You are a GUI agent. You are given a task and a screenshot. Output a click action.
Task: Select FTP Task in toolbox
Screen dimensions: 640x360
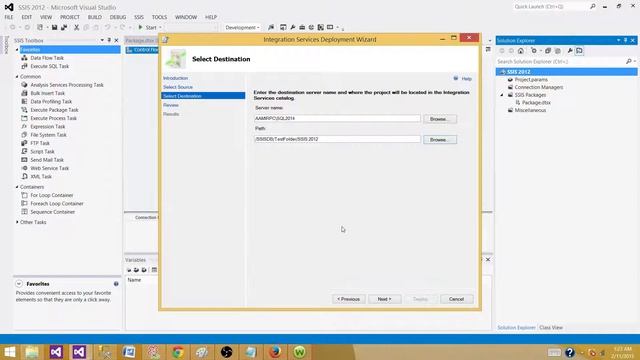[40, 143]
